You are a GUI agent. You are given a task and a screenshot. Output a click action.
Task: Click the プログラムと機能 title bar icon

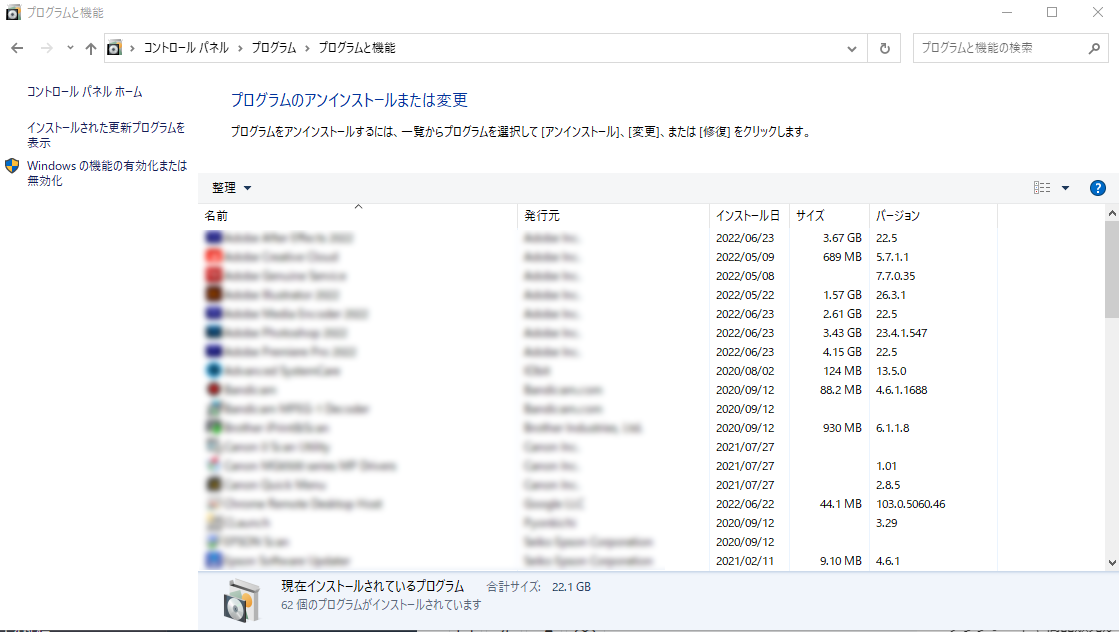point(13,12)
